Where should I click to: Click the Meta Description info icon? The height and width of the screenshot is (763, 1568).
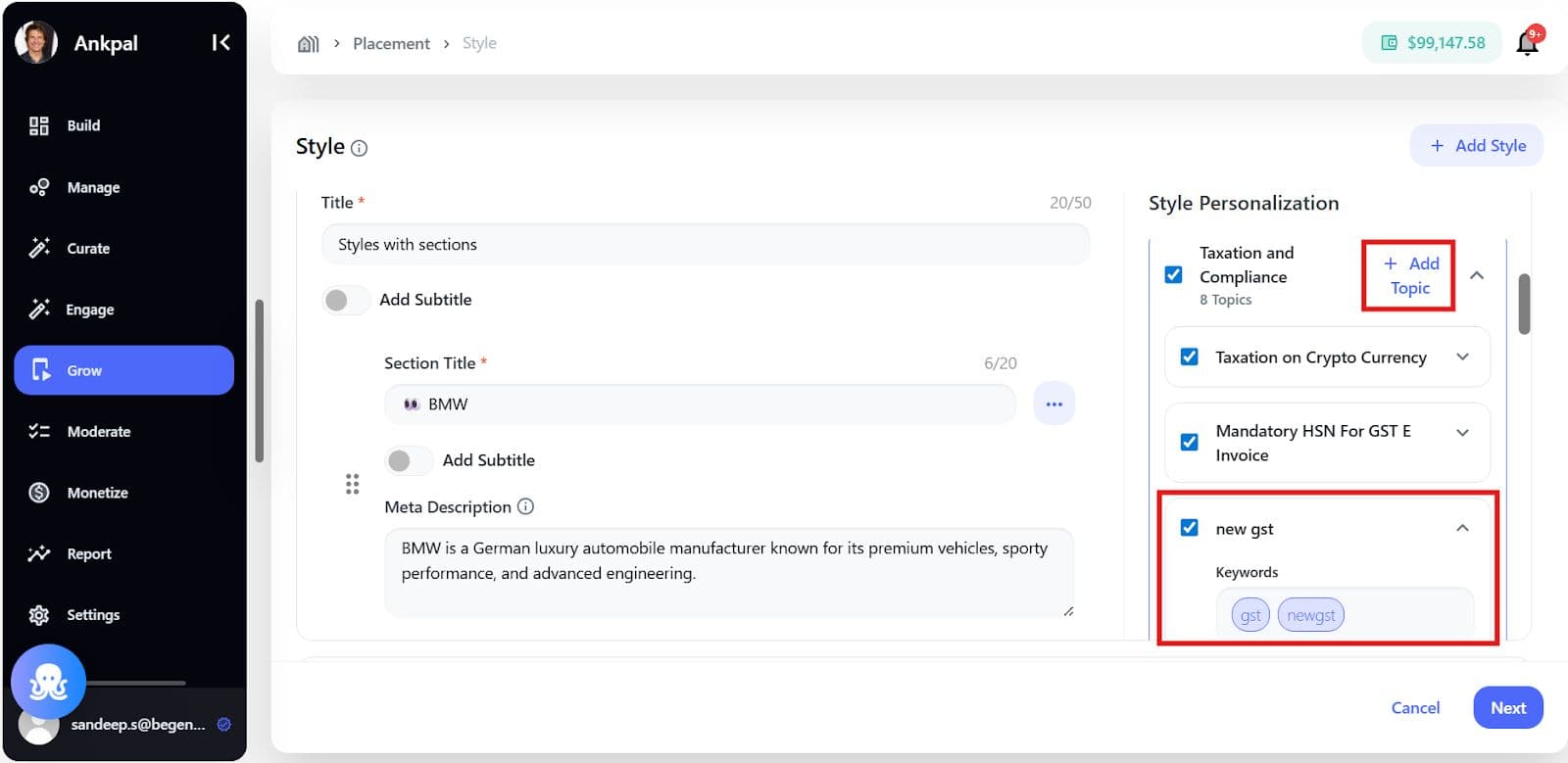[526, 506]
